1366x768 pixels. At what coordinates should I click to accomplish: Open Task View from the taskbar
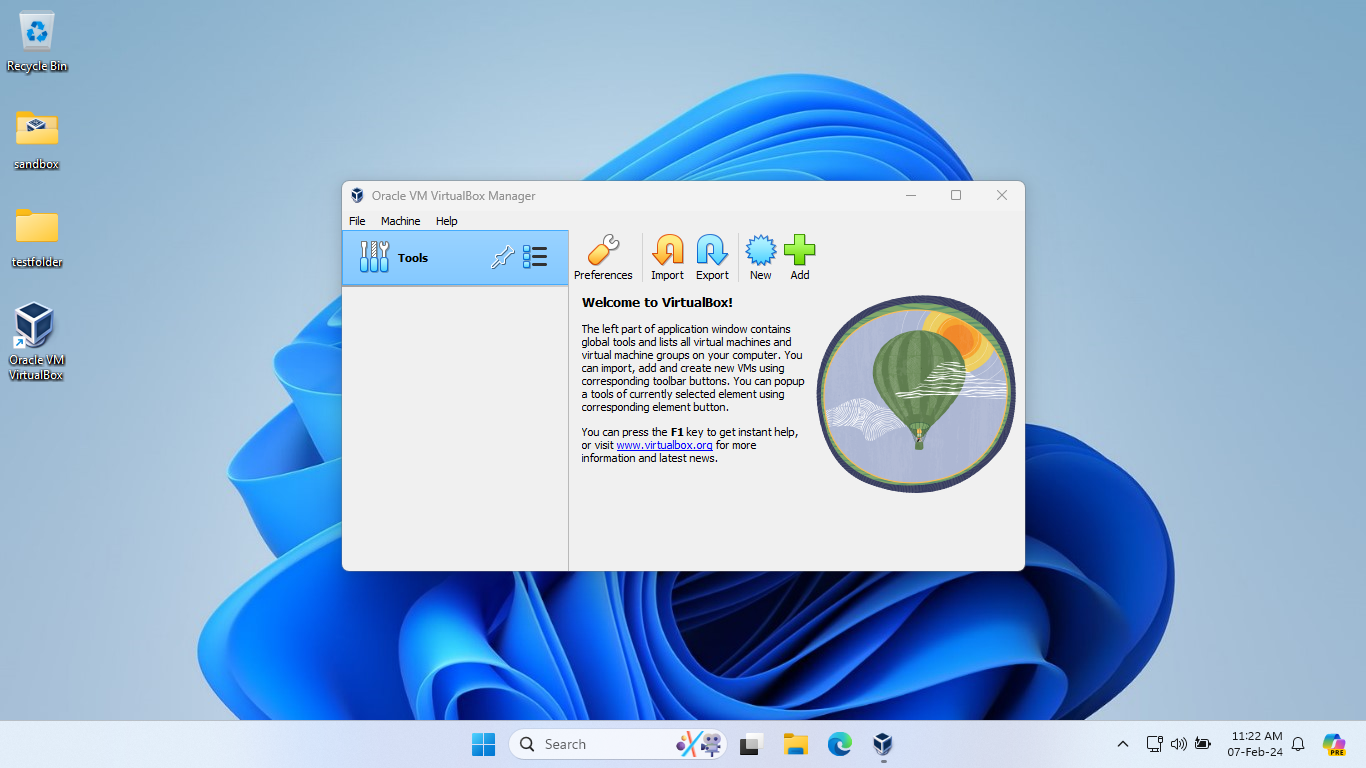(752, 744)
